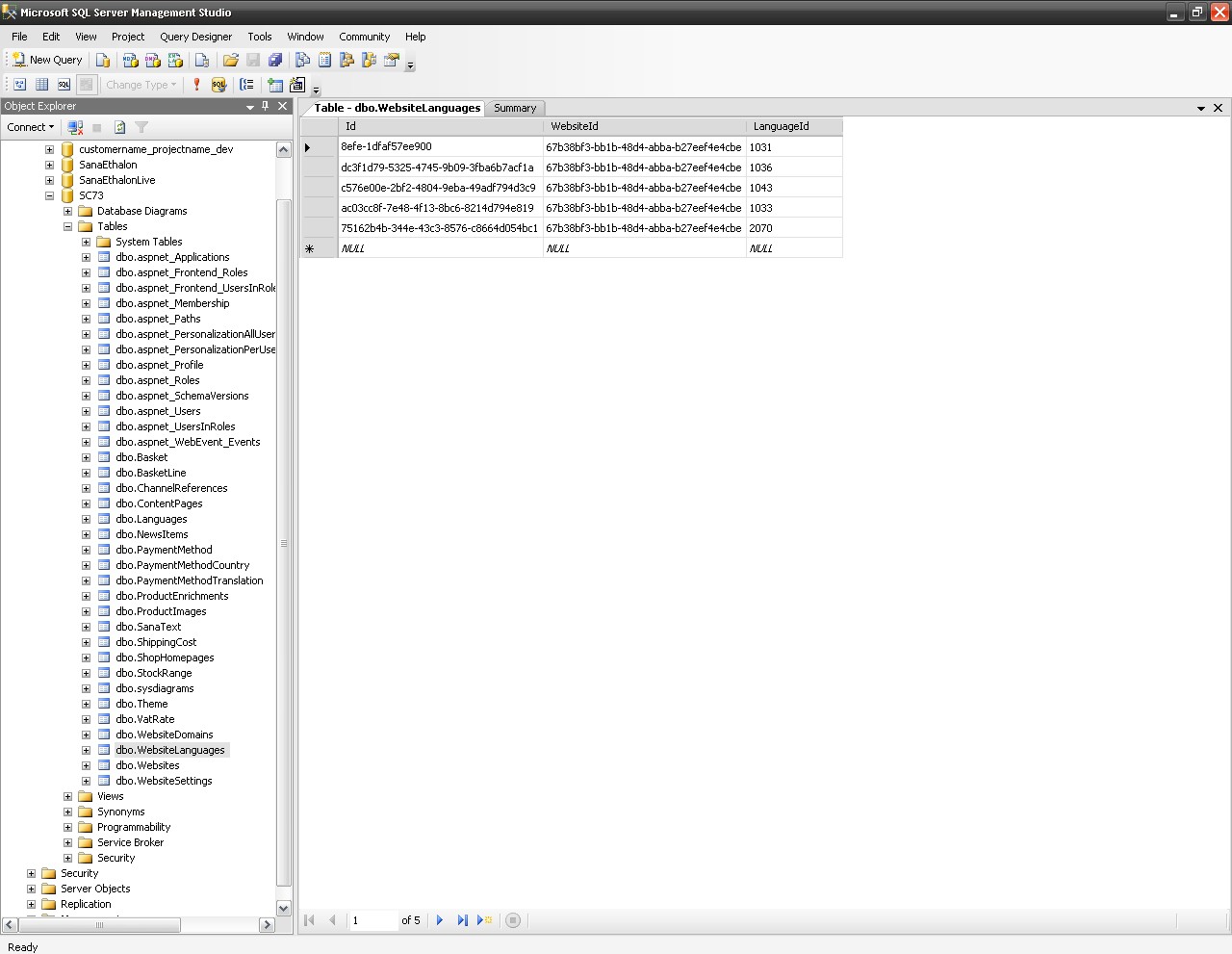Open a Database Engine Query
Screen dimensions: 1232x954
point(103,60)
